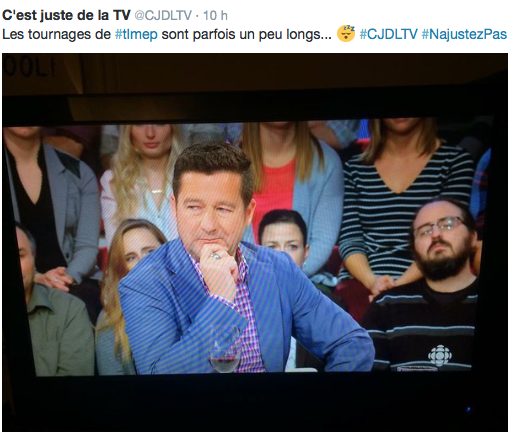Open the tweet's 10 h timestamp
This screenshot has width=514, height=434.
tap(215, 15)
